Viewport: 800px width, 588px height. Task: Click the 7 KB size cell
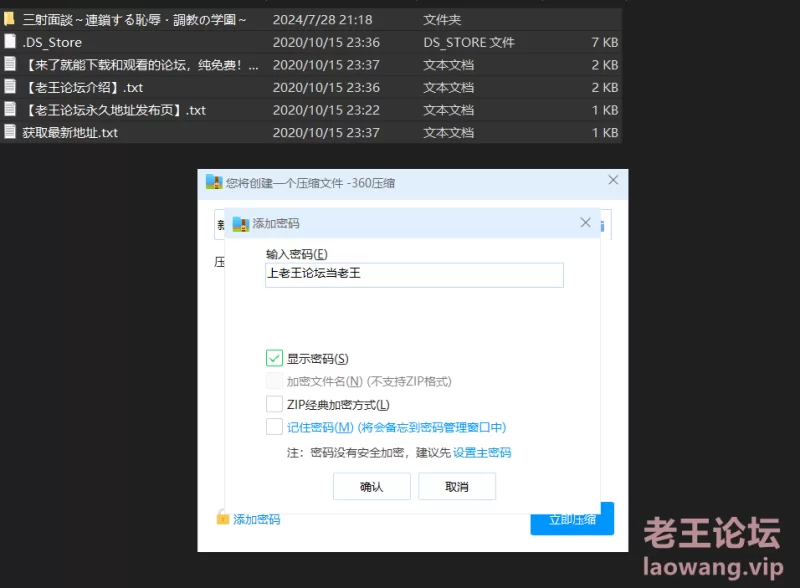click(605, 42)
